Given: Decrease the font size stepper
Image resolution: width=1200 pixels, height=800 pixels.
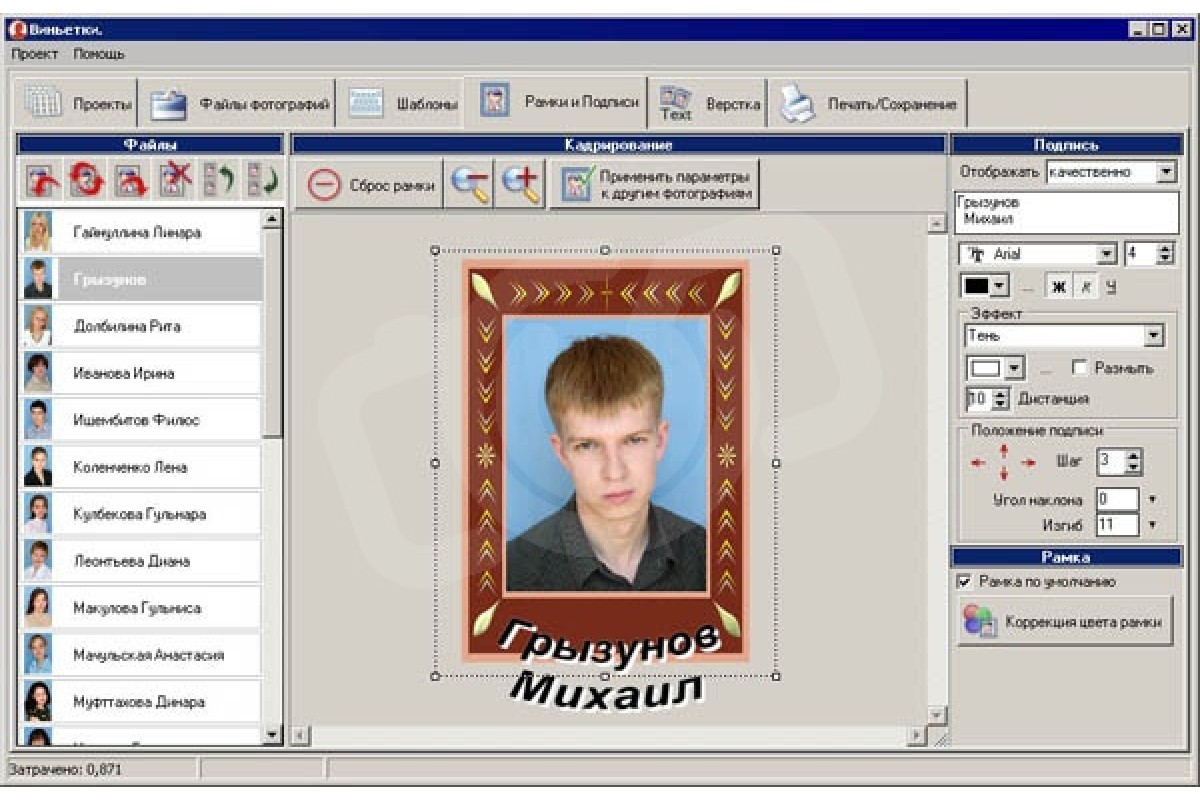Looking at the screenshot, I should click(1166, 259).
